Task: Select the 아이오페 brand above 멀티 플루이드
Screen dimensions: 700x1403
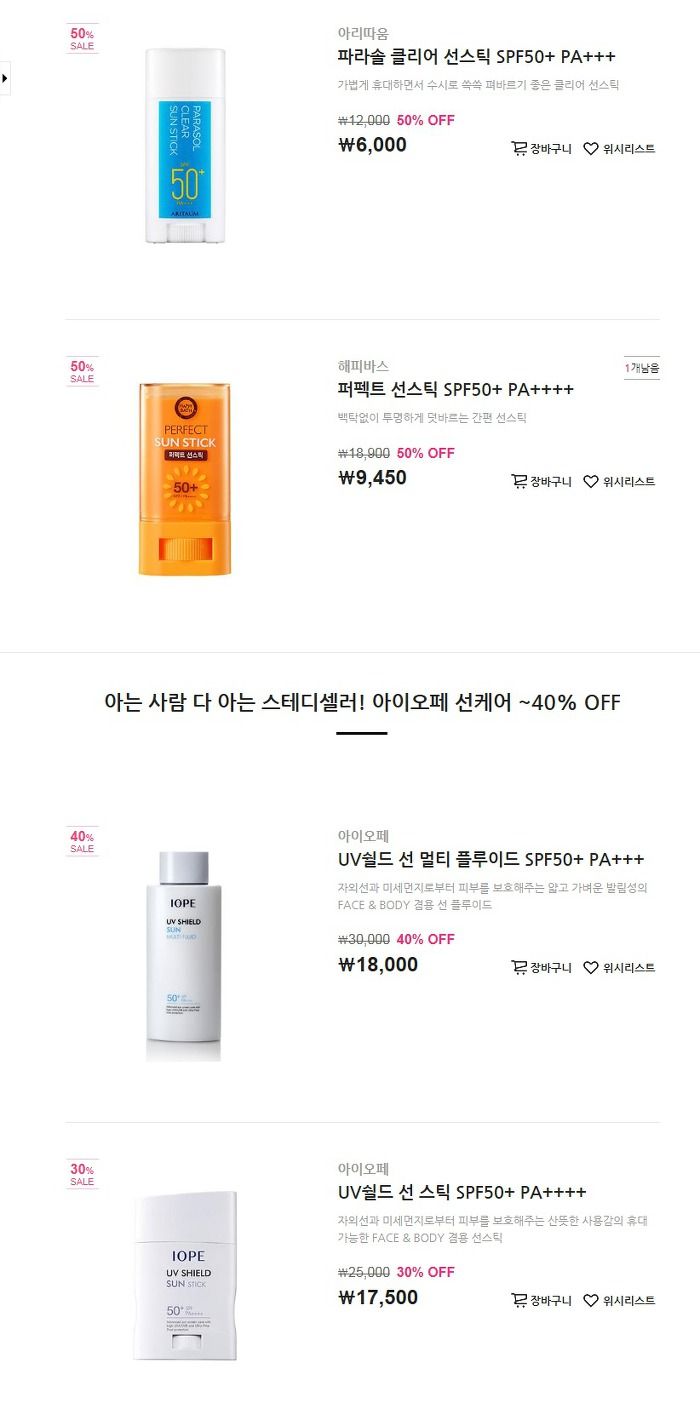Action: tap(363, 837)
